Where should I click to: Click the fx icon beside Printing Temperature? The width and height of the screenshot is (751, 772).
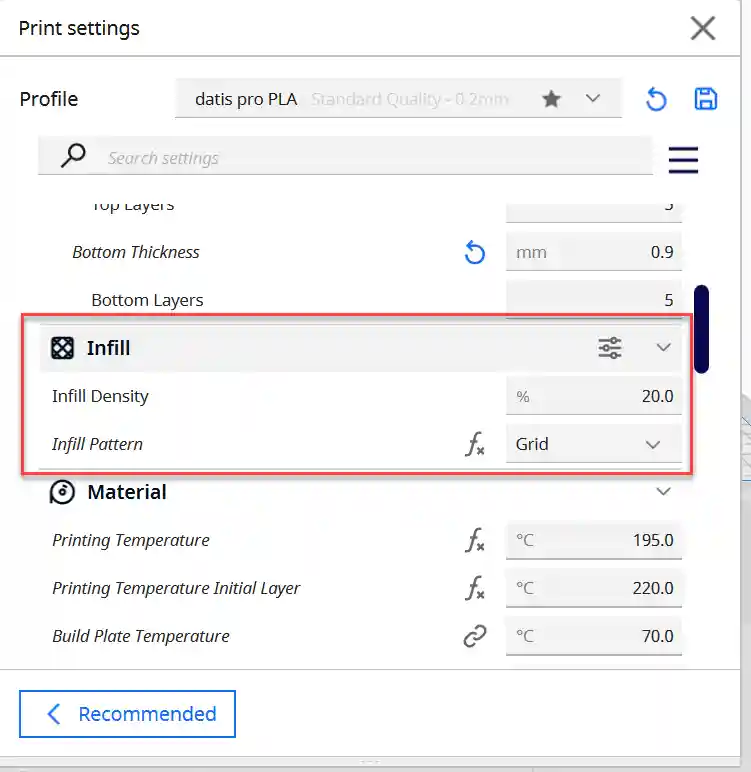[x=475, y=540]
